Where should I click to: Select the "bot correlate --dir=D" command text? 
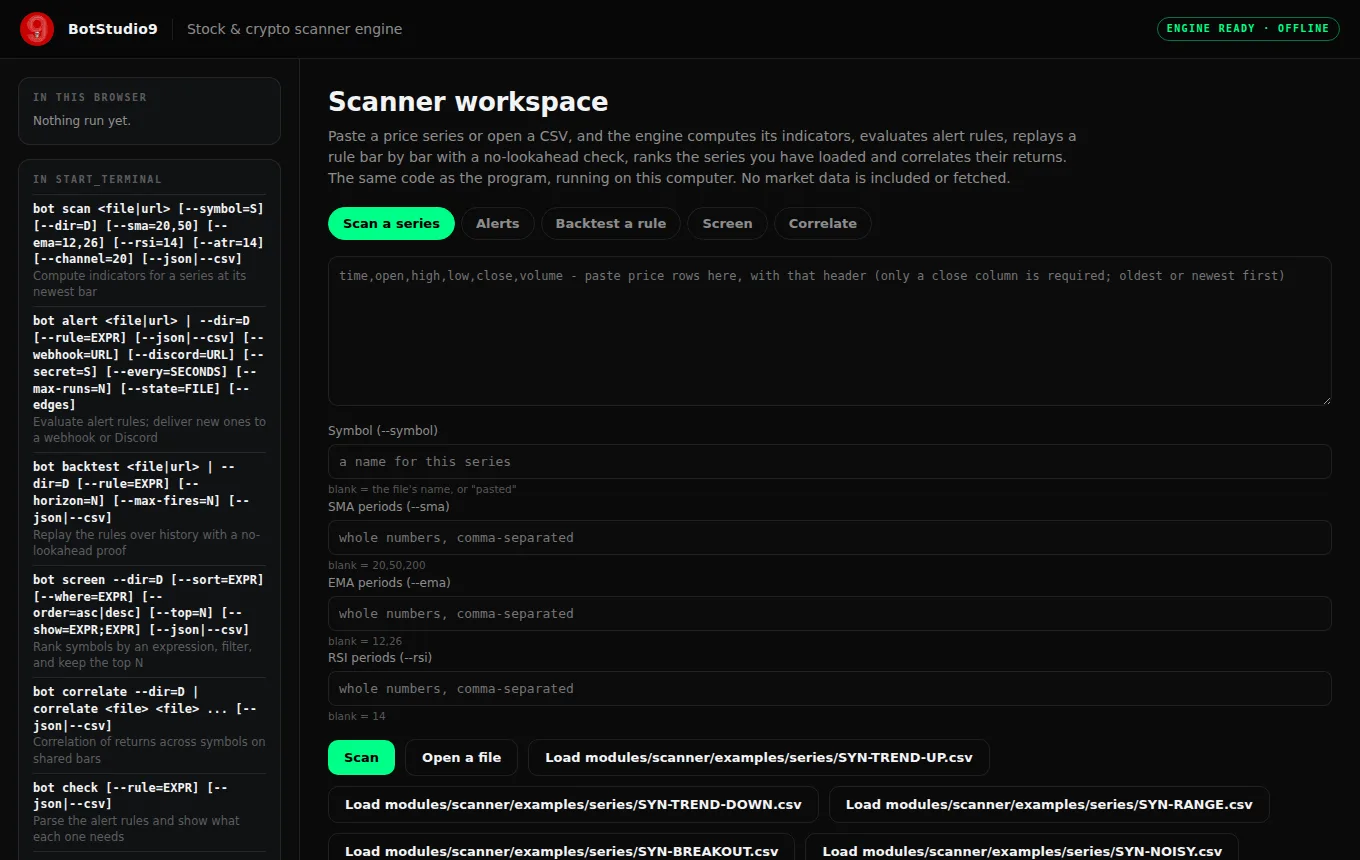point(145,708)
